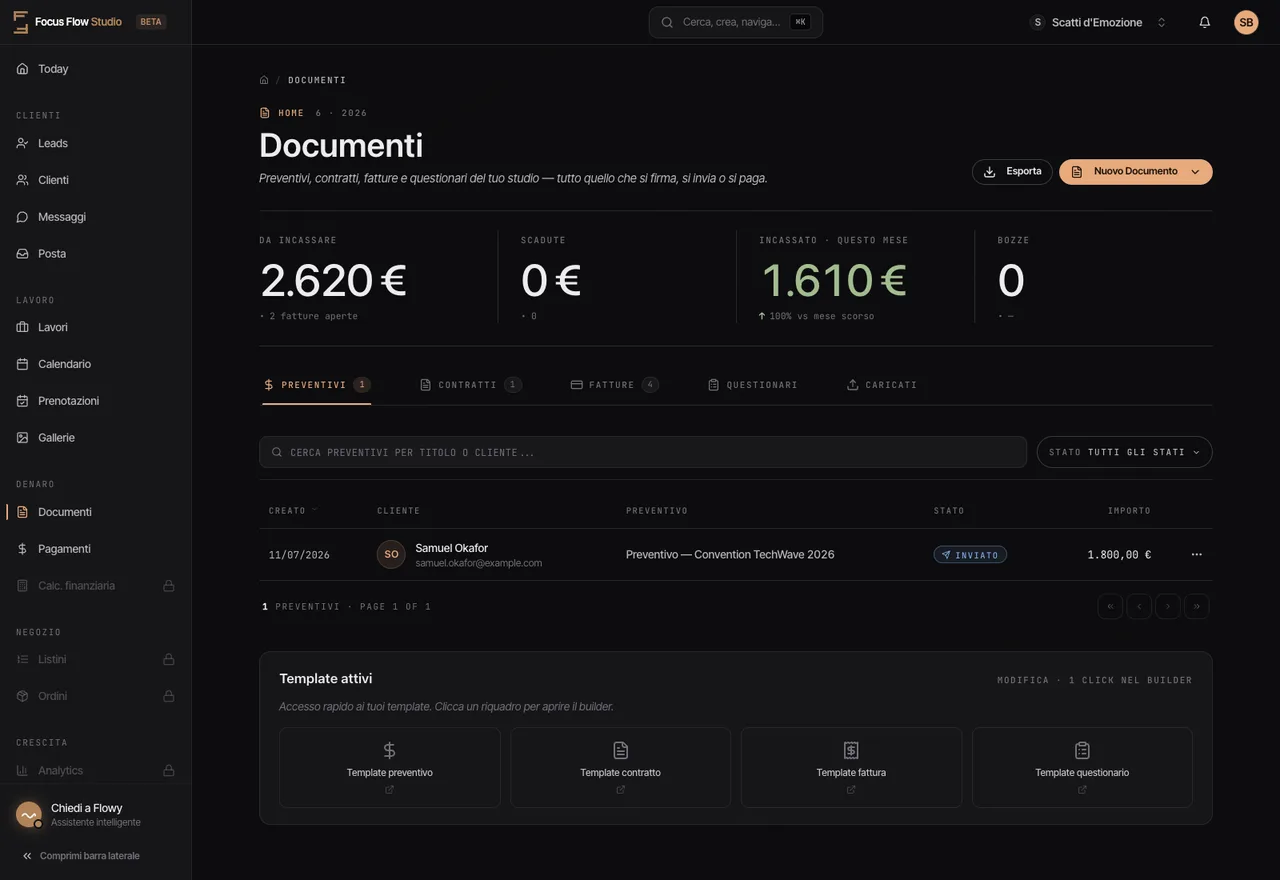Open Leads in the sidebar
The image size is (1280, 880).
pyautogui.click(x=95, y=143)
